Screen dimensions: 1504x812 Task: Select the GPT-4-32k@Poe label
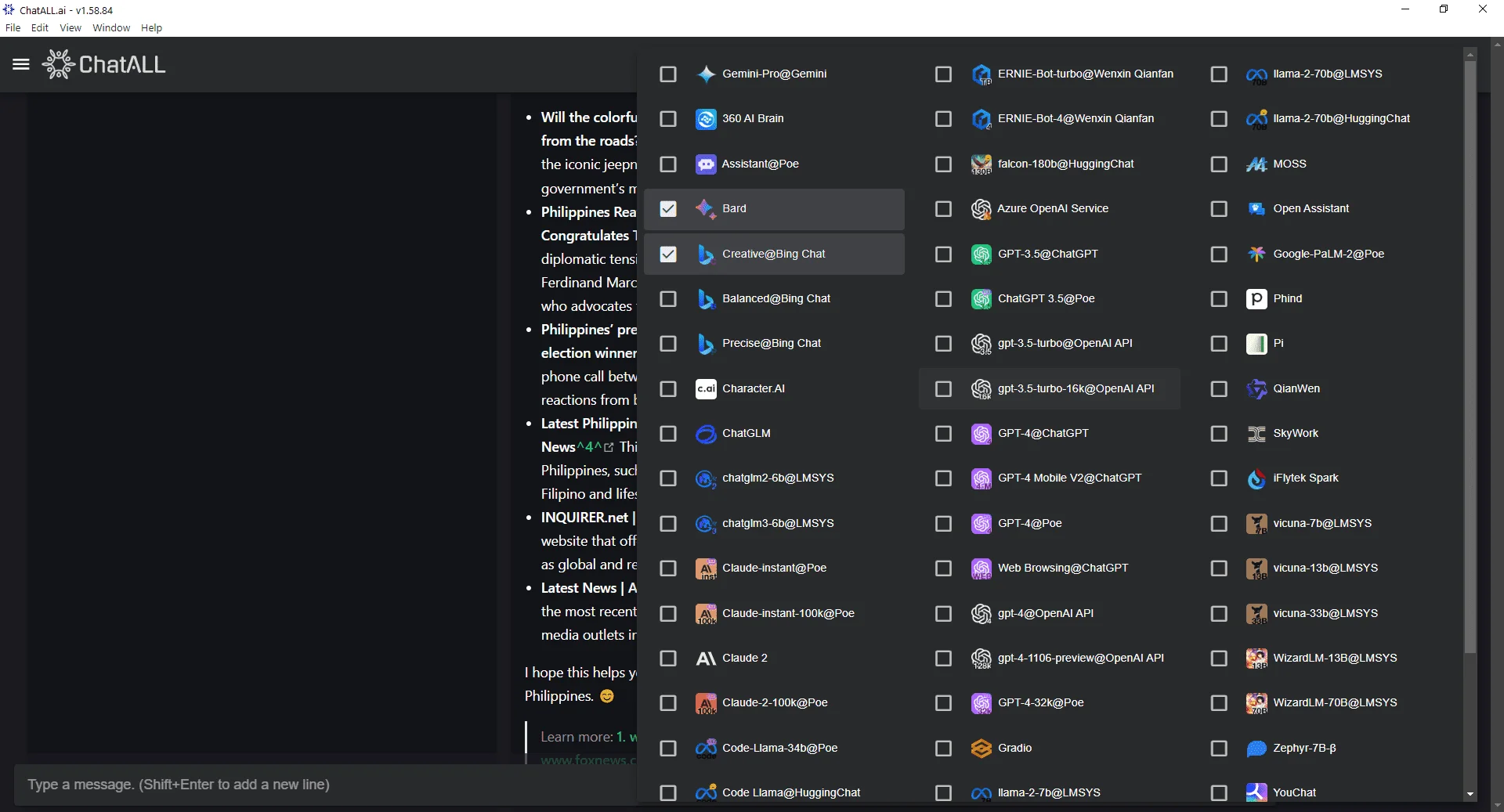1041,703
